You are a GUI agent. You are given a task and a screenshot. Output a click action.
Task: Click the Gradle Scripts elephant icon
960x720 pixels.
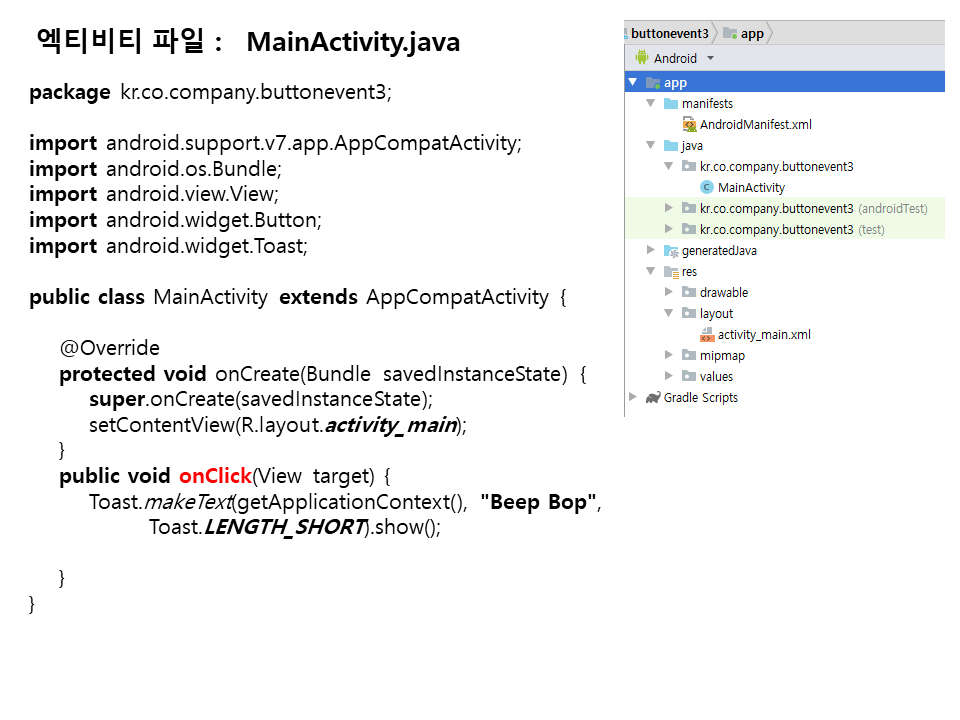(653, 398)
